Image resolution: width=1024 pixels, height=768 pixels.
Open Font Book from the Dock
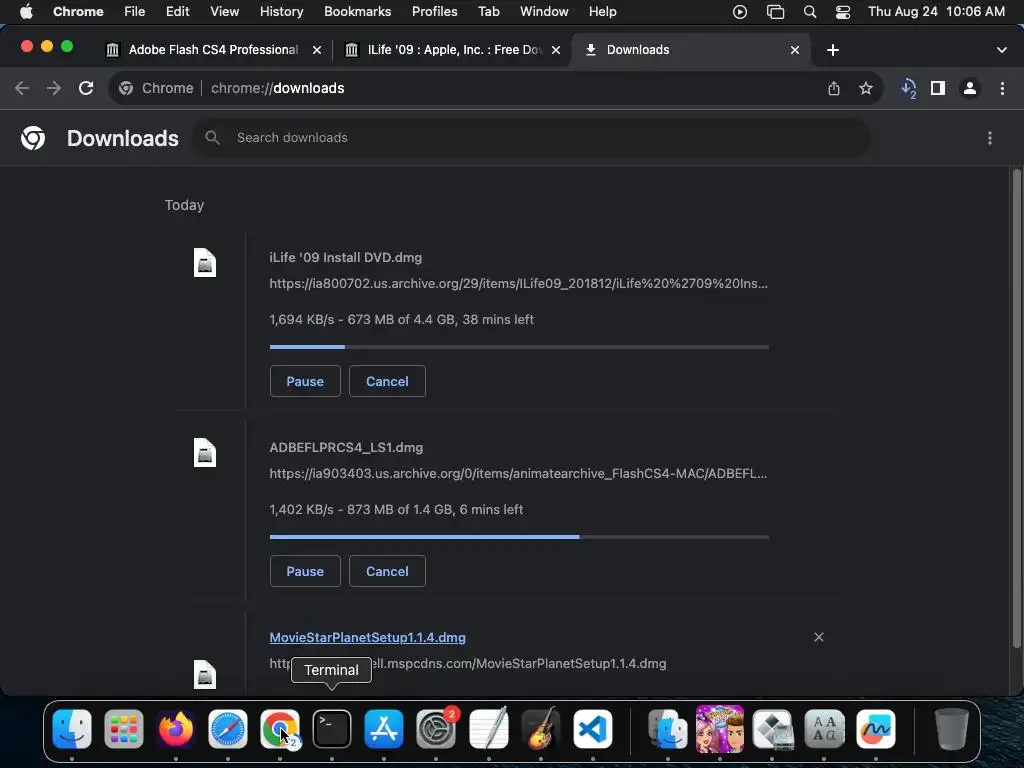(x=824, y=728)
